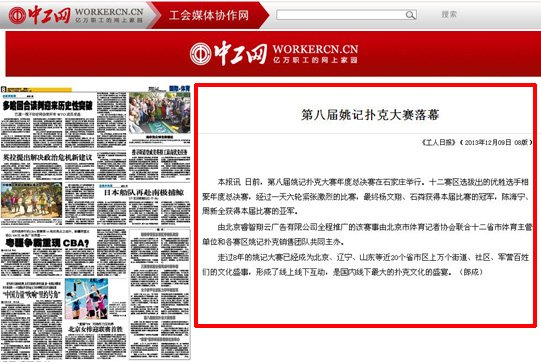Click the article title 第八届姚记扑克大赛落幕
This screenshot has width=541, height=362.
click(x=370, y=115)
